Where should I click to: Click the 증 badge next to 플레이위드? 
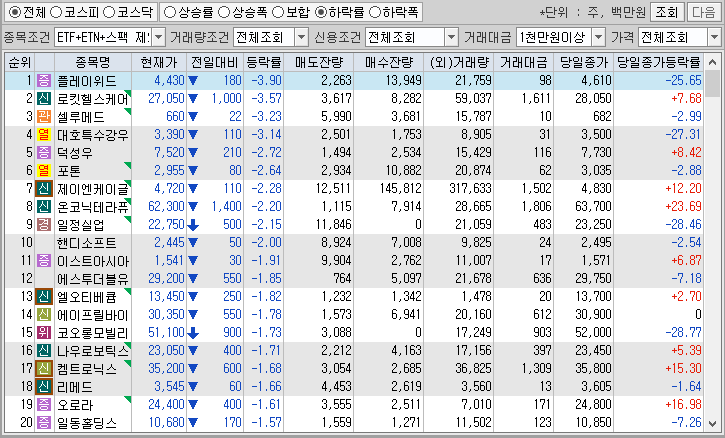pyautogui.click(x=44, y=80)
